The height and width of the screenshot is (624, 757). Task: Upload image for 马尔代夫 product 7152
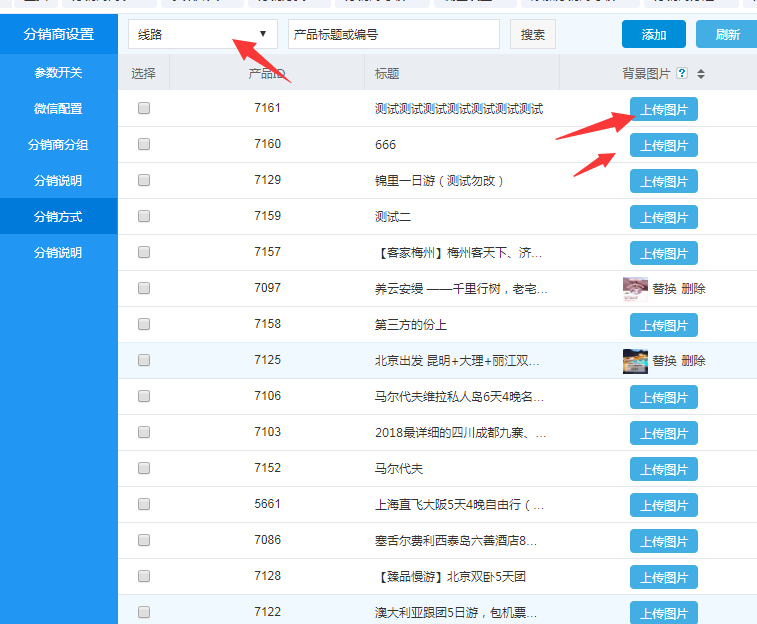664,469
